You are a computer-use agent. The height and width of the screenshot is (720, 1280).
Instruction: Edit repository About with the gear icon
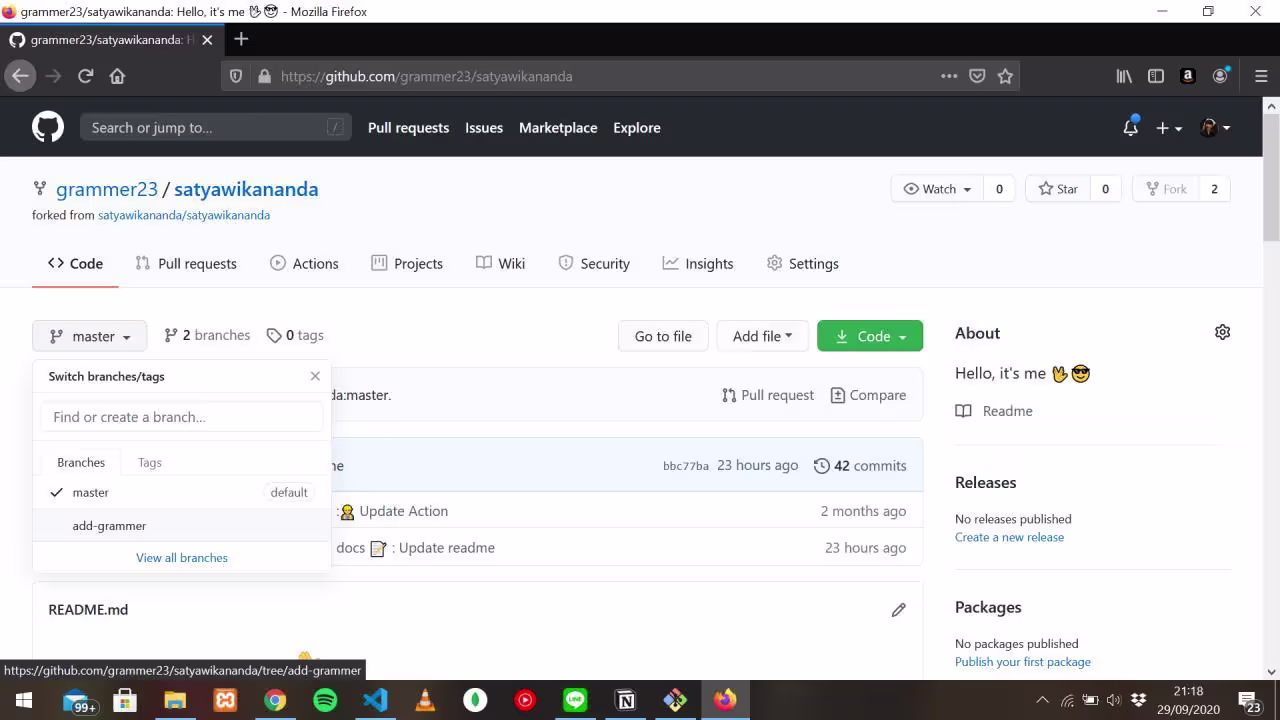pos(1222,332)
